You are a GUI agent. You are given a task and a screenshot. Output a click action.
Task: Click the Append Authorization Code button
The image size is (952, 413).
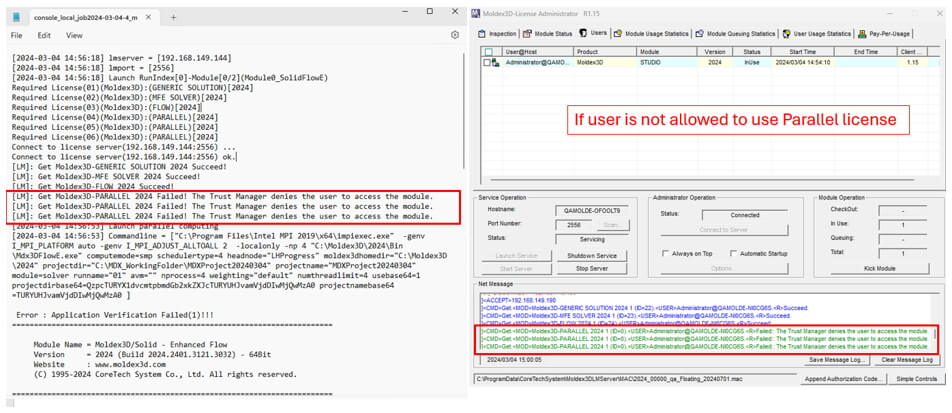coord(844,379)
